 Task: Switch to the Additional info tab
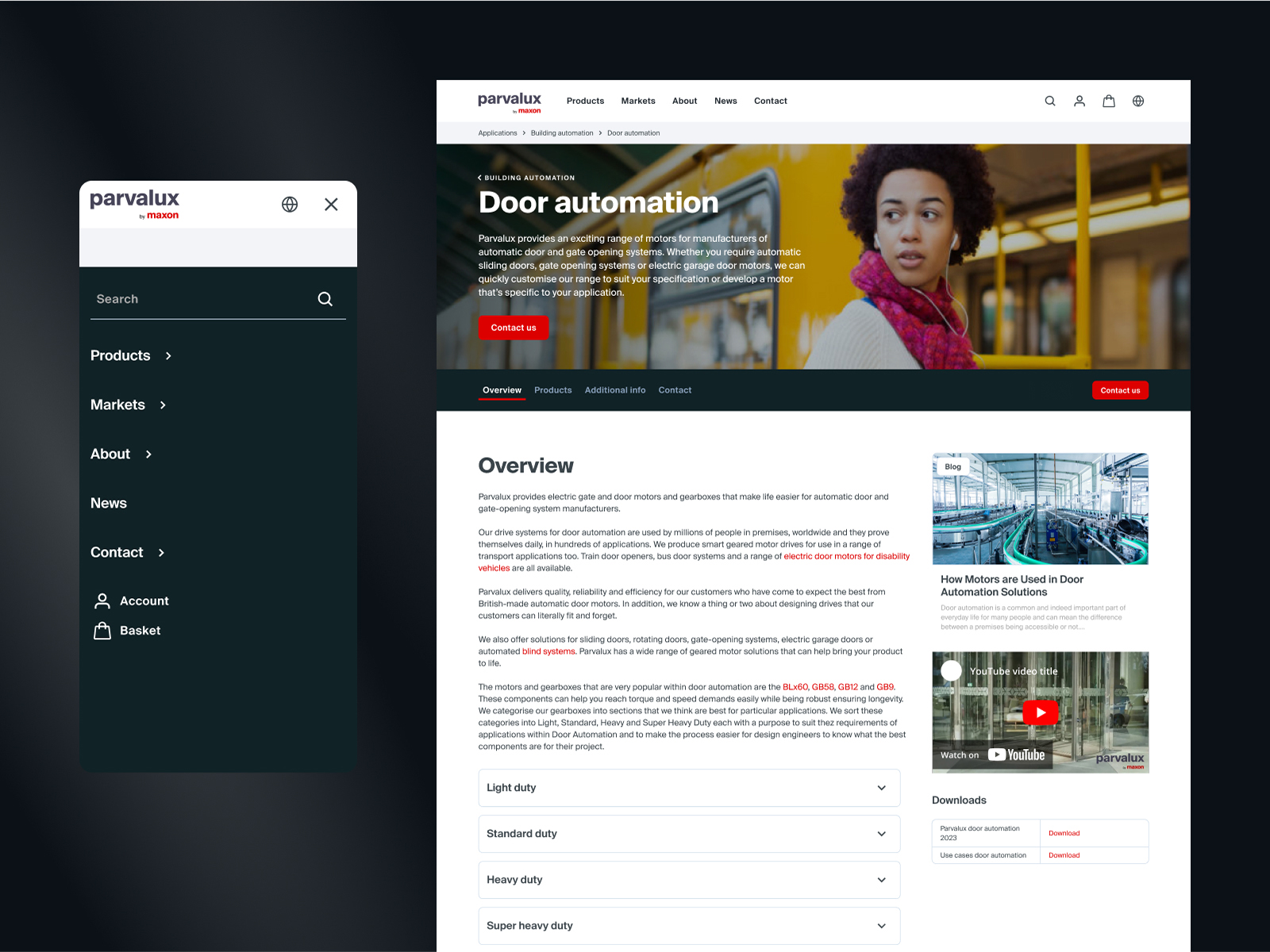coord(615,390)
